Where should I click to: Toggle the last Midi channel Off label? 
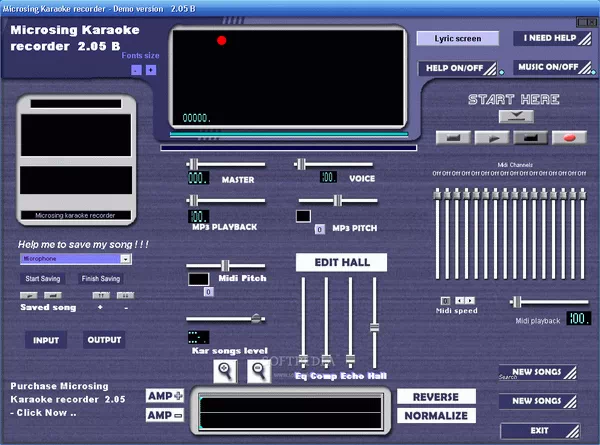pyautogui.click(x=582, y=173)
